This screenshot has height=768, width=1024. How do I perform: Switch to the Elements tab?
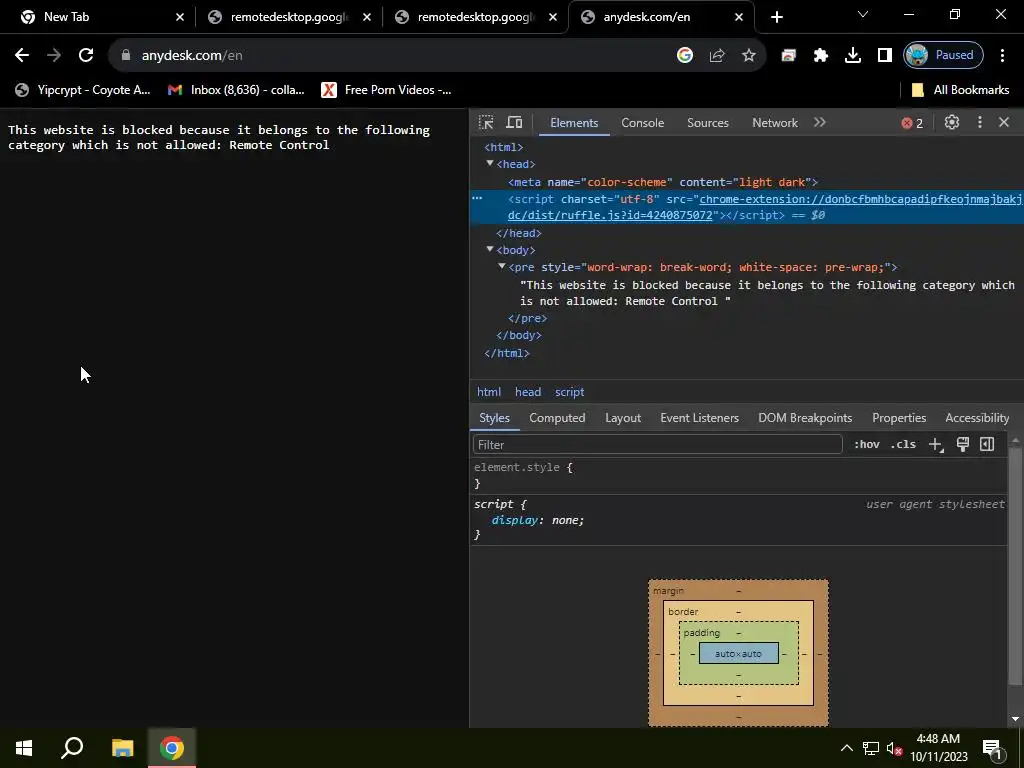tap(574, 123)
